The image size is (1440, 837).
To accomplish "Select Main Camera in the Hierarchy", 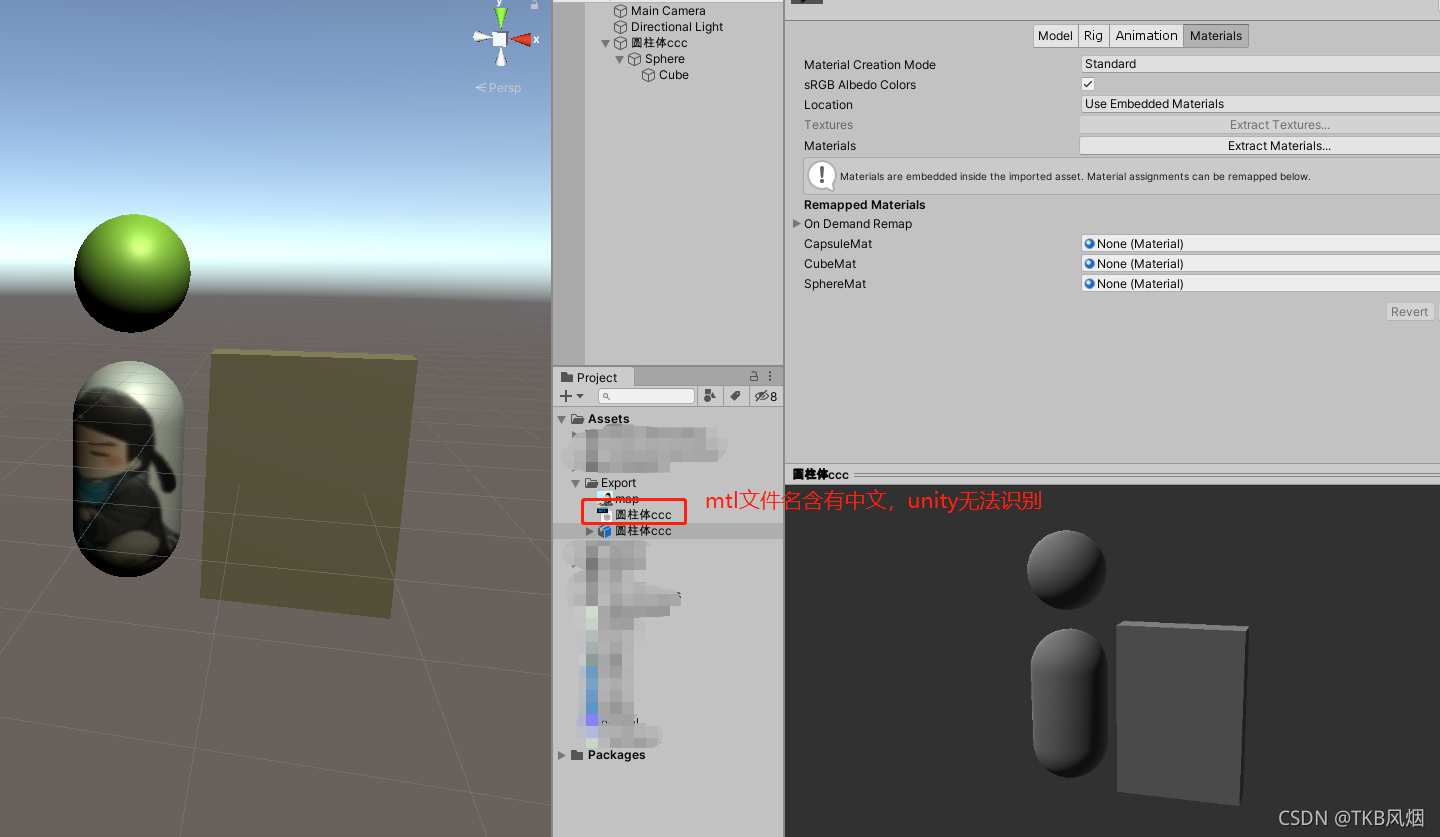I will pos(668,11).
